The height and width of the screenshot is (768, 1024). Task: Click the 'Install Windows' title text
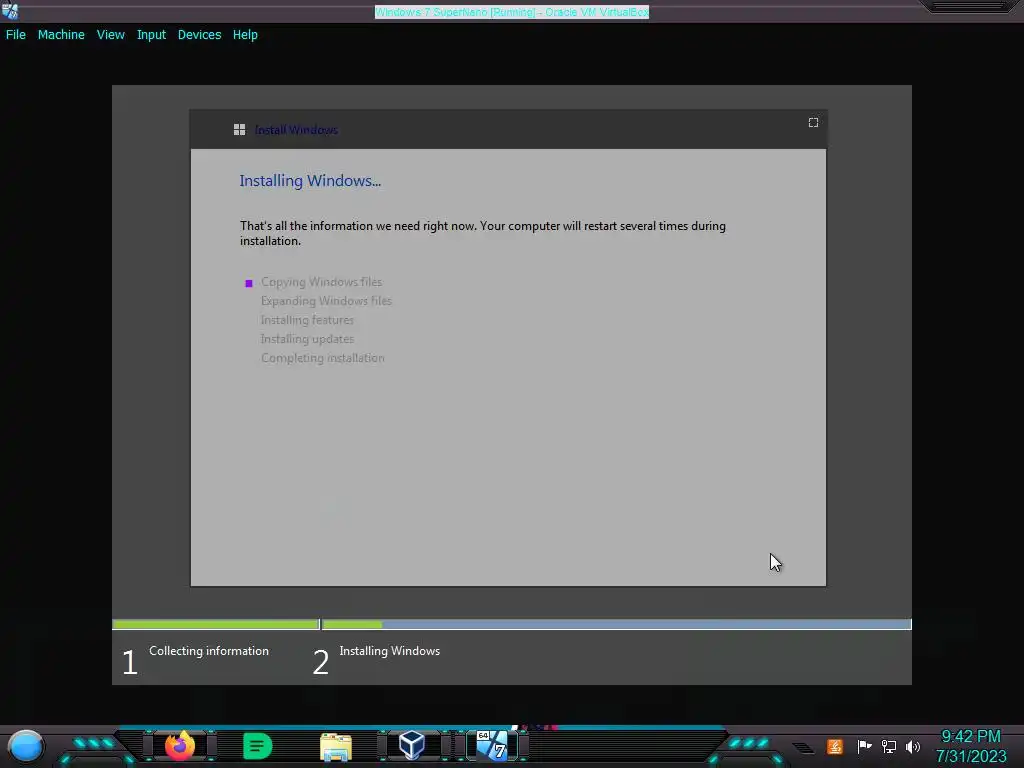point(296,130)
